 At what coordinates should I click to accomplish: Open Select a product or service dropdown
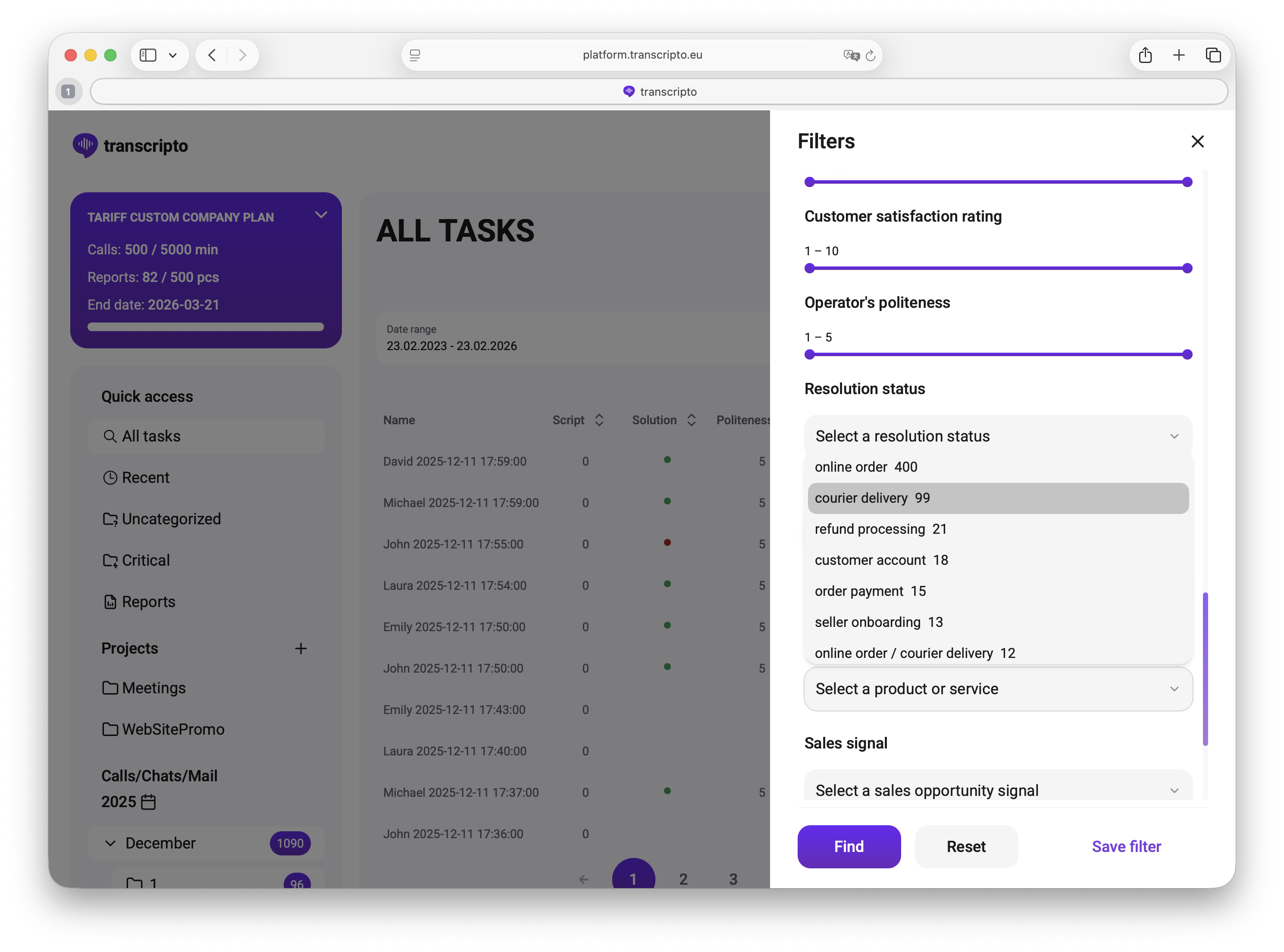pyautogui.click(x=998, y=689)
